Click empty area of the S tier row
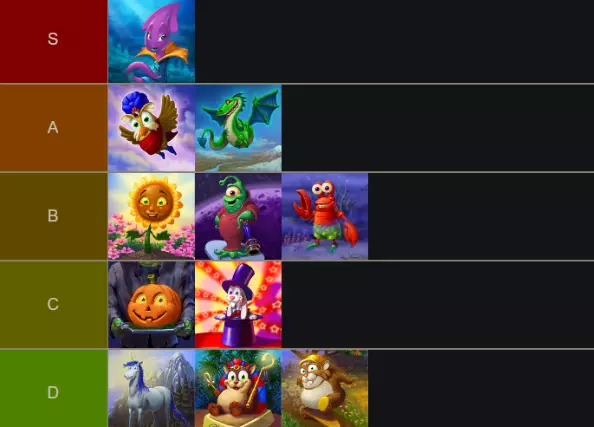594x427 pixels. [x=394, y=41]
